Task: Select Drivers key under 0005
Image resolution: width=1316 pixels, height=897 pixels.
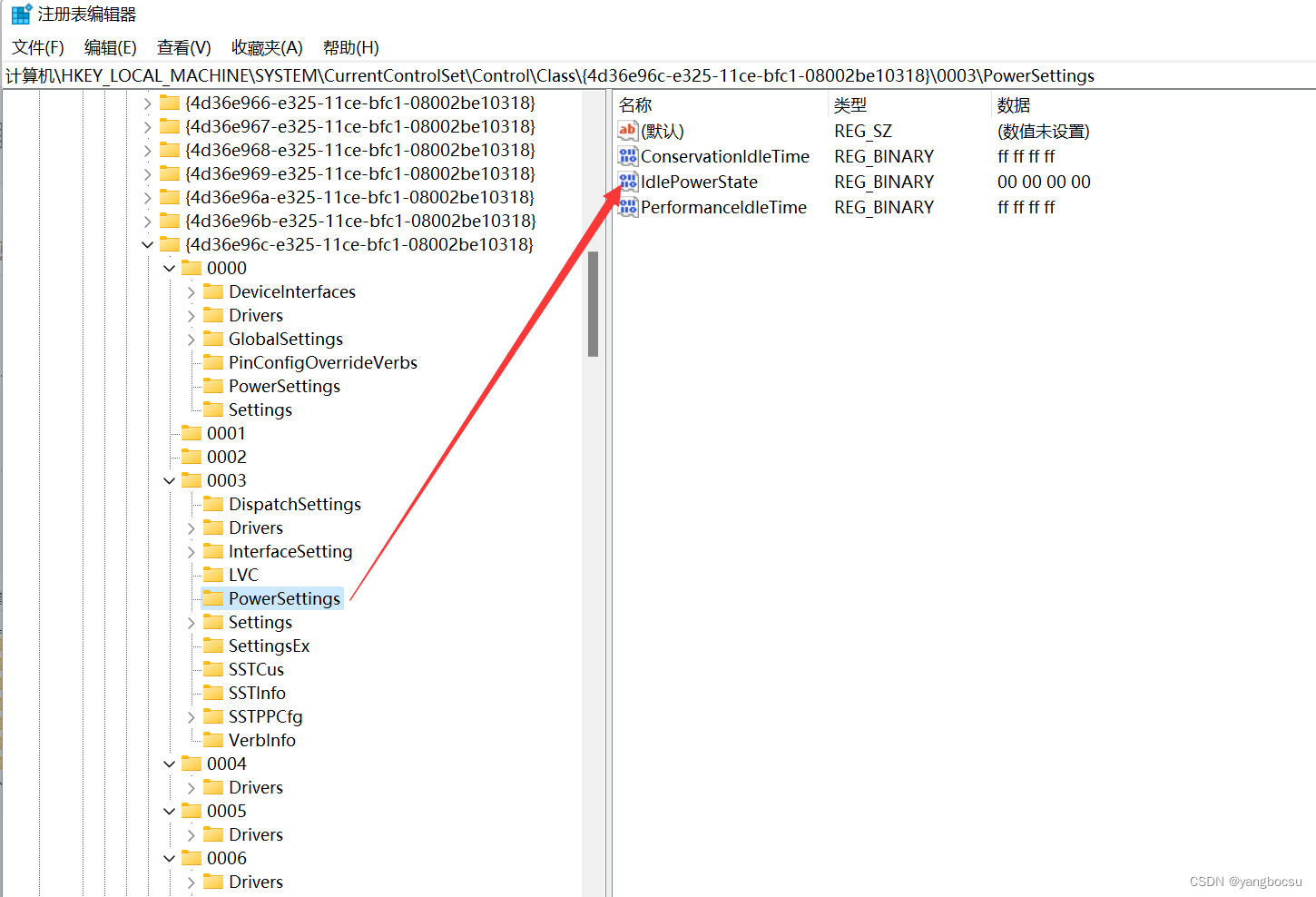Action: 256,834
